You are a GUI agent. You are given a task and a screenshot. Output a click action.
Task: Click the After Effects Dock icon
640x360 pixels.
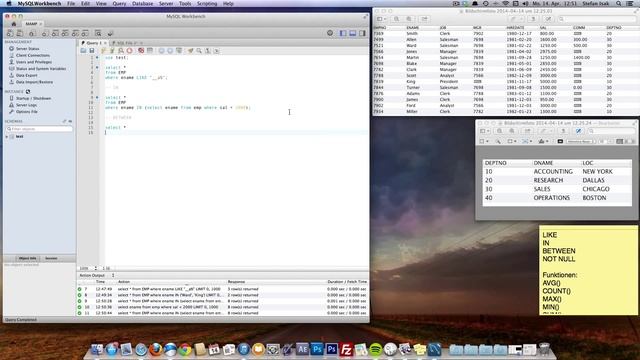[302, 349]
